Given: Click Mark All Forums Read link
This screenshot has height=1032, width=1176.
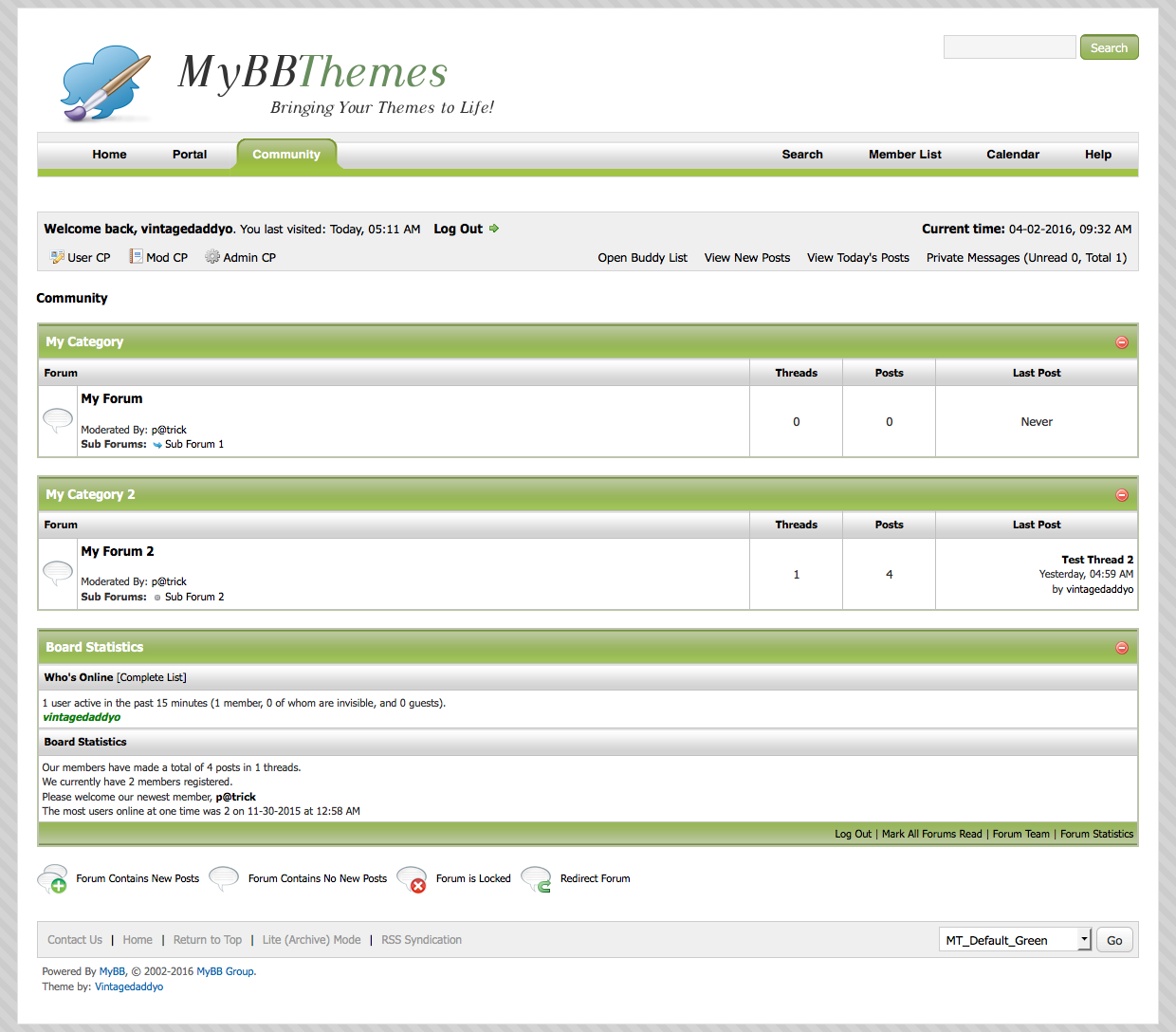Looking at the screenshot, I should point(931,834).
